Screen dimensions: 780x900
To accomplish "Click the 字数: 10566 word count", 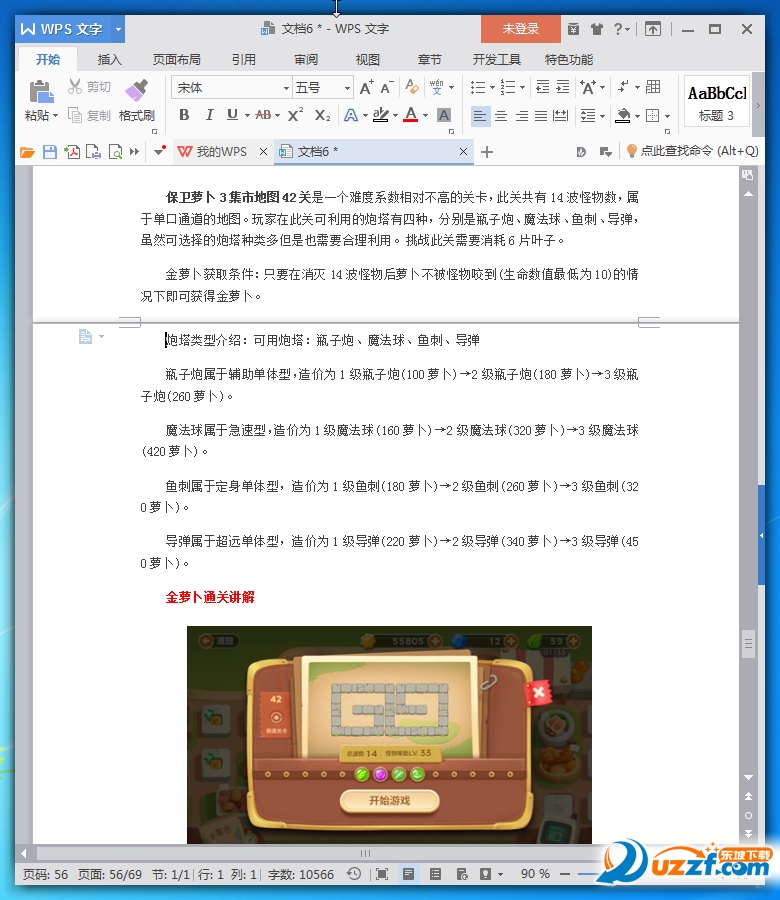I will point(301,874).
